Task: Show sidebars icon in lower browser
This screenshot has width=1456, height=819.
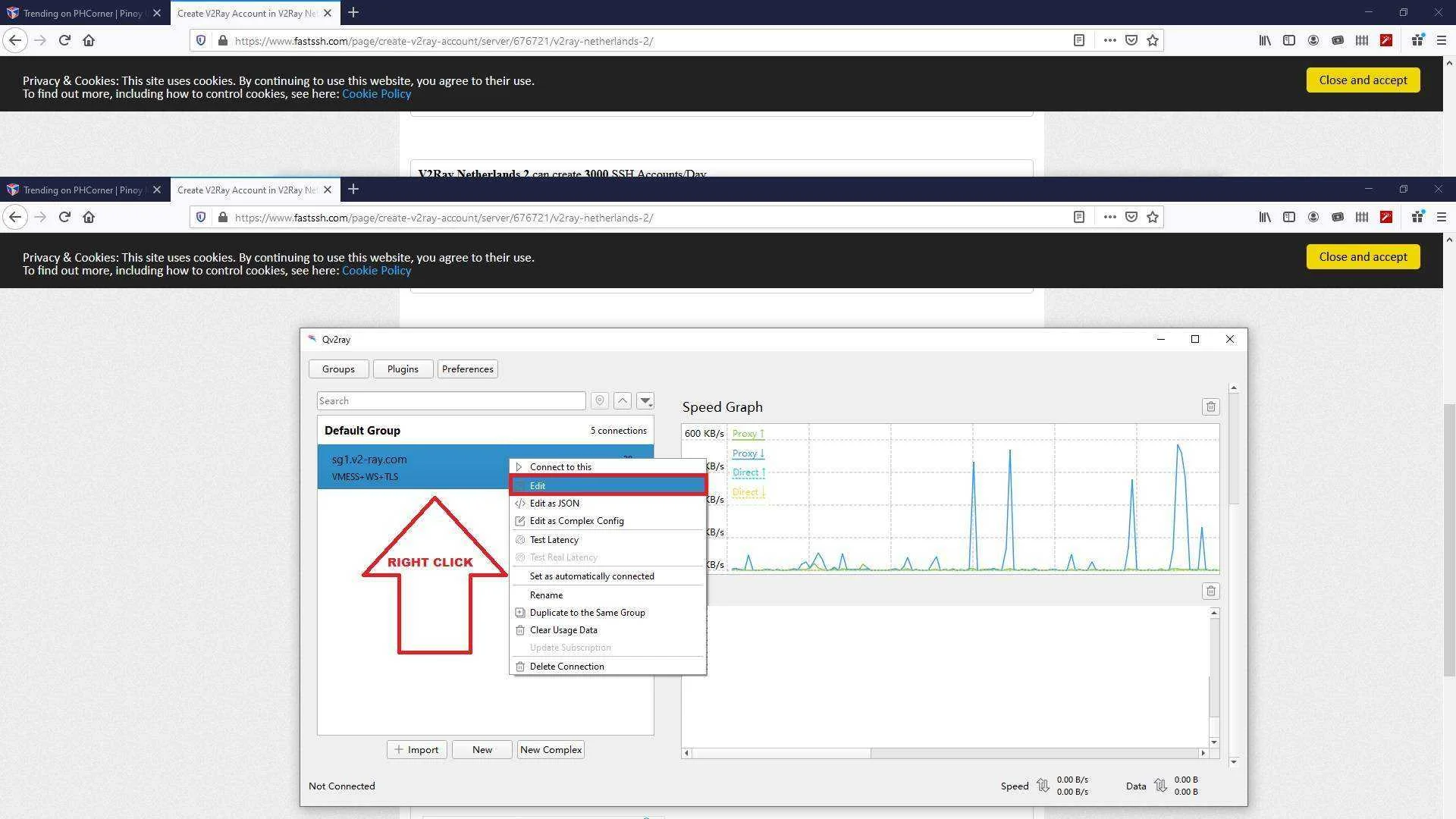Action: 1289,218
